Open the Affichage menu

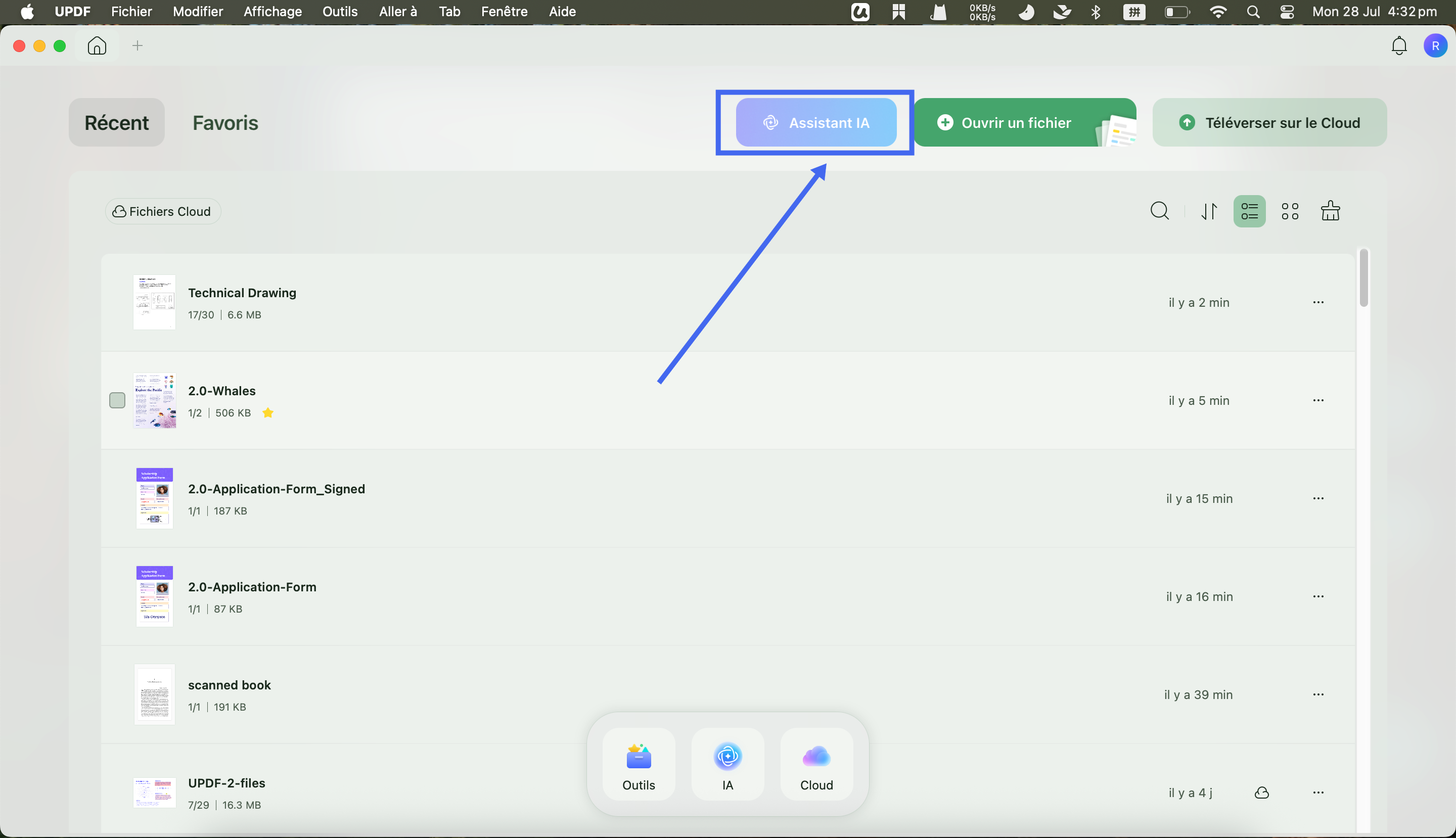click(272, 12)
